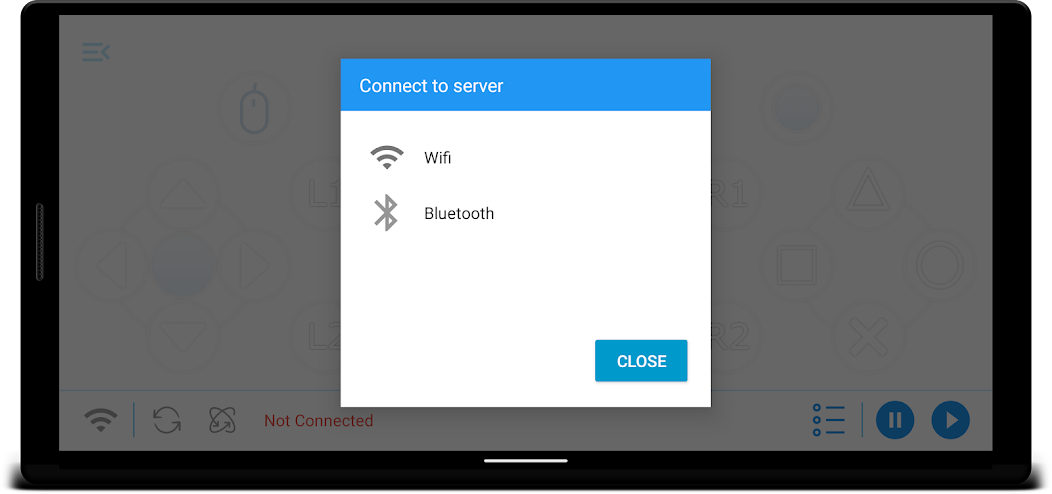Click the refresh sync icon
1052x494 pixels.
pos(166,421)
